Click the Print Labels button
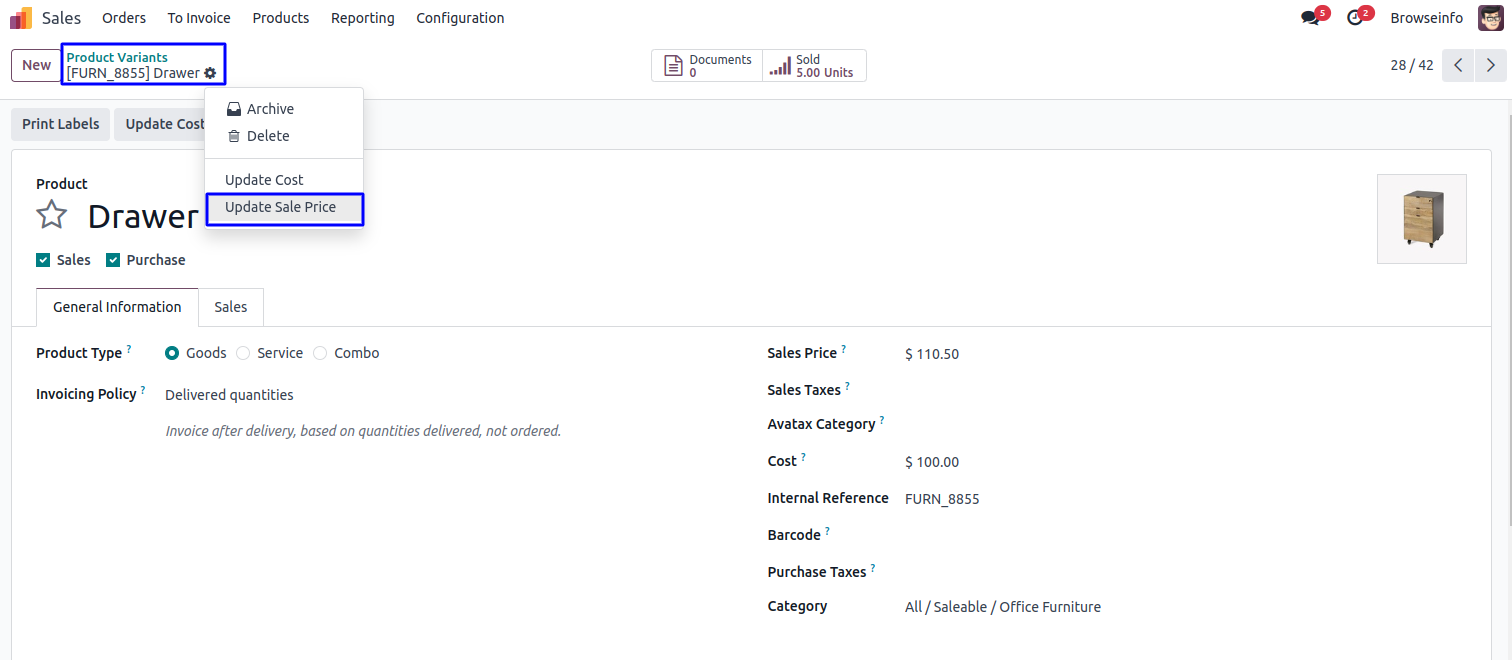Image resolution: width=1512 pixels, height=660 pixels. tap(61, 124)
